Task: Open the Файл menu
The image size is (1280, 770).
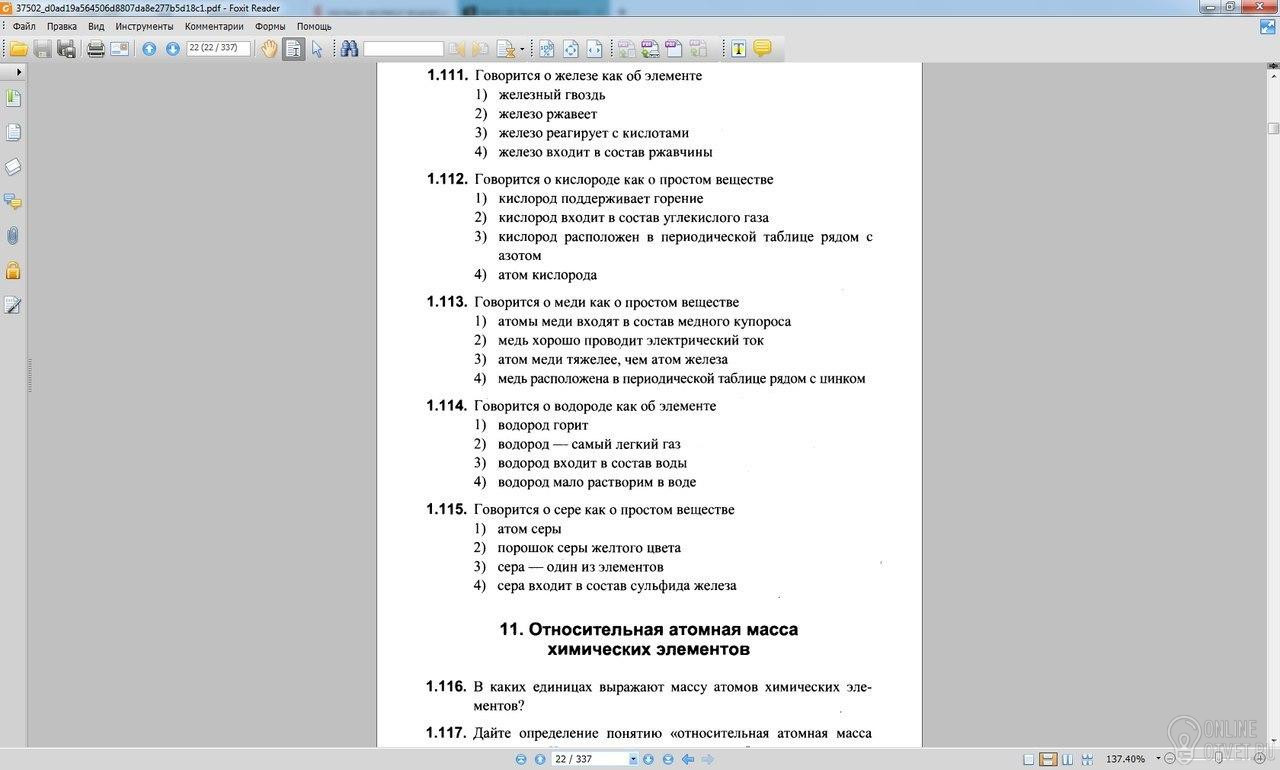Action: pyautogui.click(x=24, y=26)
